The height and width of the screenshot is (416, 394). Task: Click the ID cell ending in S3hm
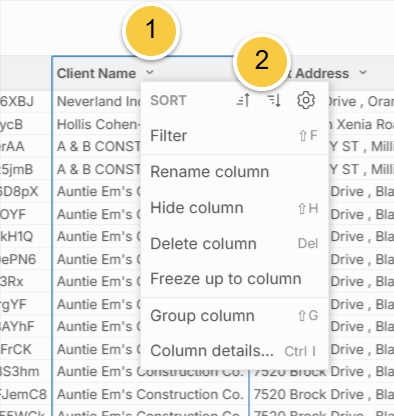(x=26, y=372)
